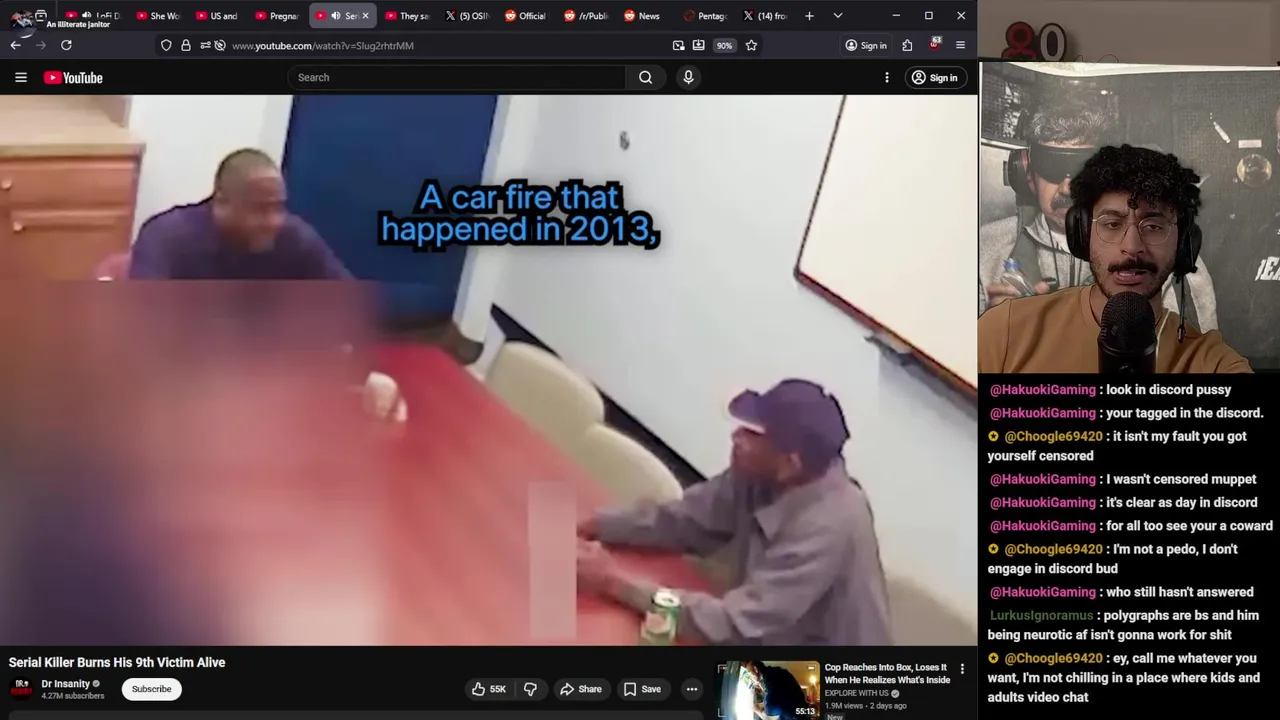Viewport: 1280px width, 720px height.
Task: Click the magnifier search button
Action: click(x=646, y=77)
